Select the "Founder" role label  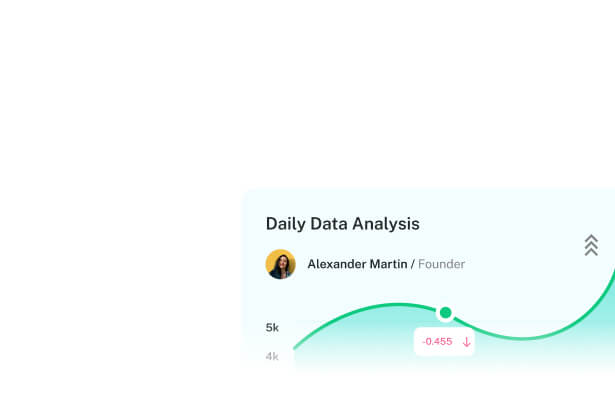(x=441, y=264)
